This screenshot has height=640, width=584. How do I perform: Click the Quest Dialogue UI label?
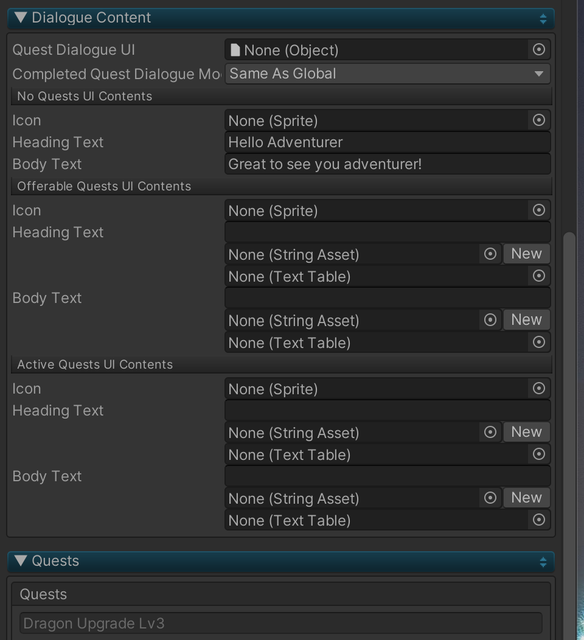pyautogui.click(x=73, y=50)
